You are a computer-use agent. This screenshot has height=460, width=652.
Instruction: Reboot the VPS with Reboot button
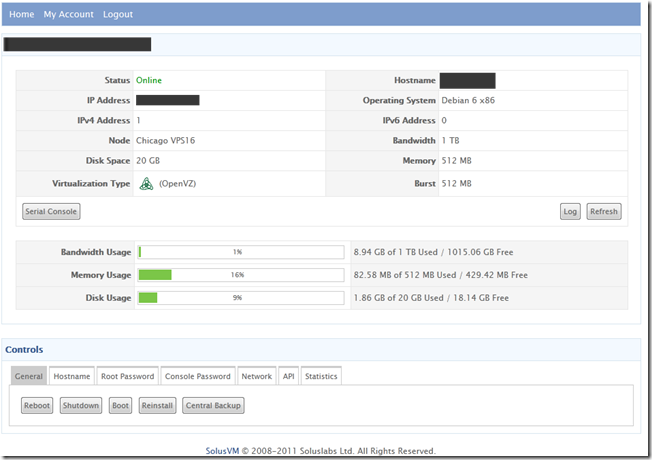pos(37,405)
